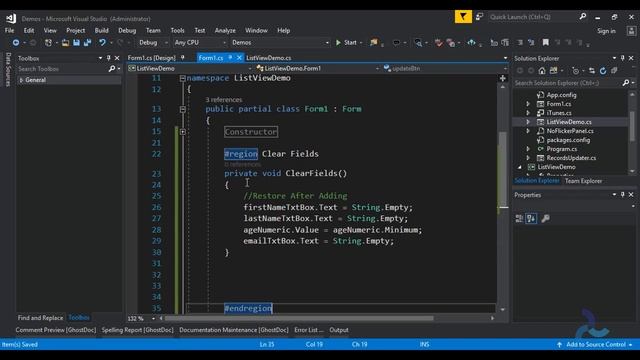The height and width of the screenshot is (360, 640).
Task: Toggle pin on Form1.cs [Design] tab
Action: coord(182,58)
